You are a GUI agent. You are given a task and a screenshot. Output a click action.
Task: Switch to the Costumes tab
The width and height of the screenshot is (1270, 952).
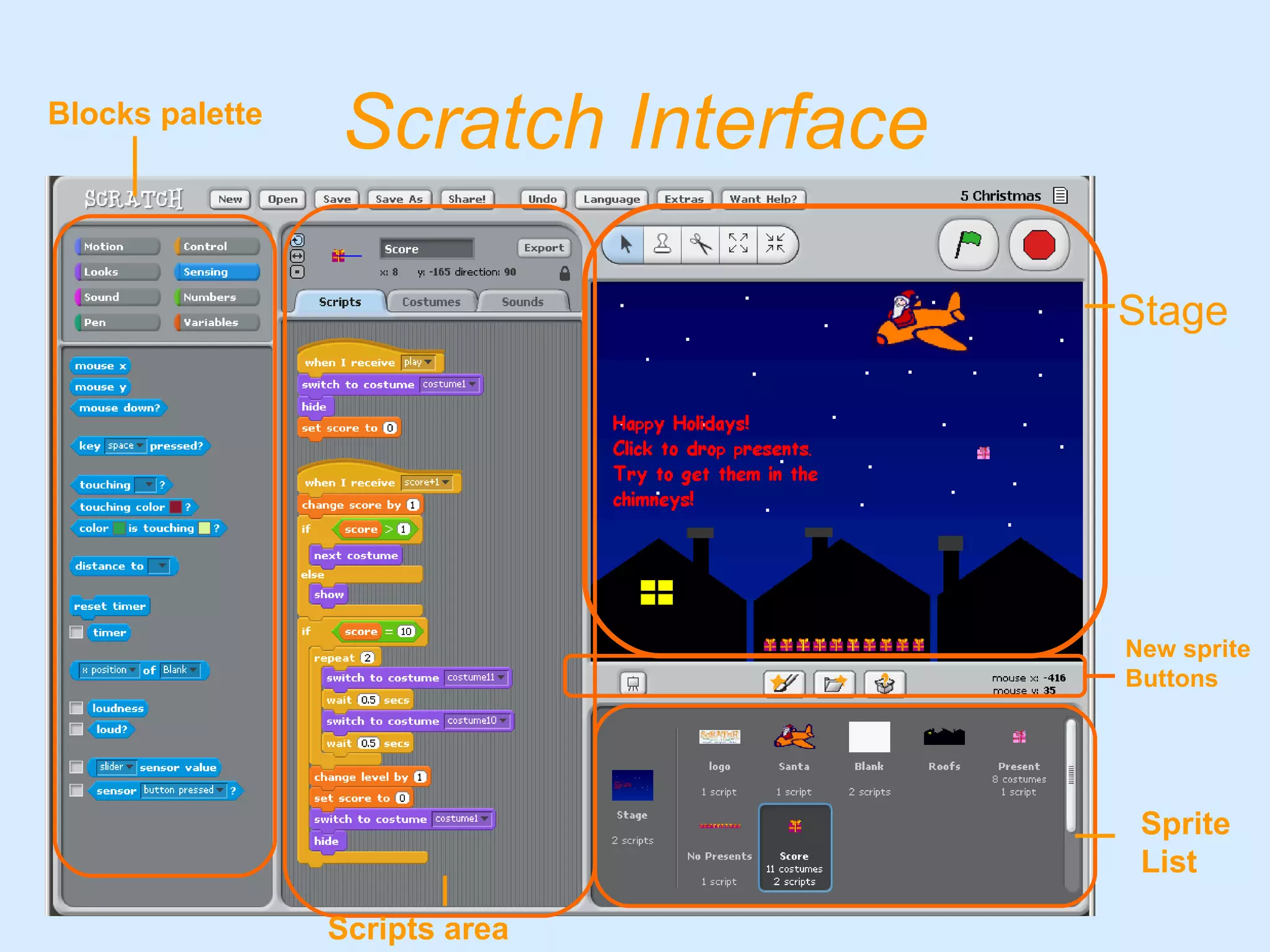click(431, 302)
